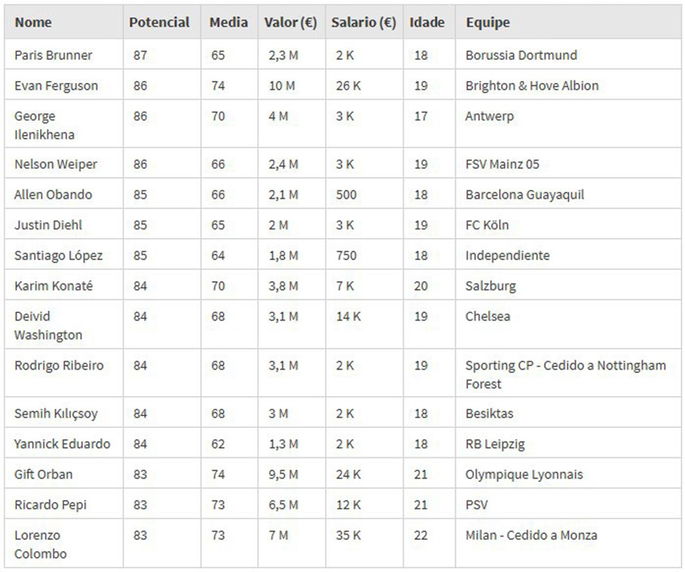Click Borussia Dortmund team cell
The height and width of the screenshot is (572, 685).
(521, 55)
